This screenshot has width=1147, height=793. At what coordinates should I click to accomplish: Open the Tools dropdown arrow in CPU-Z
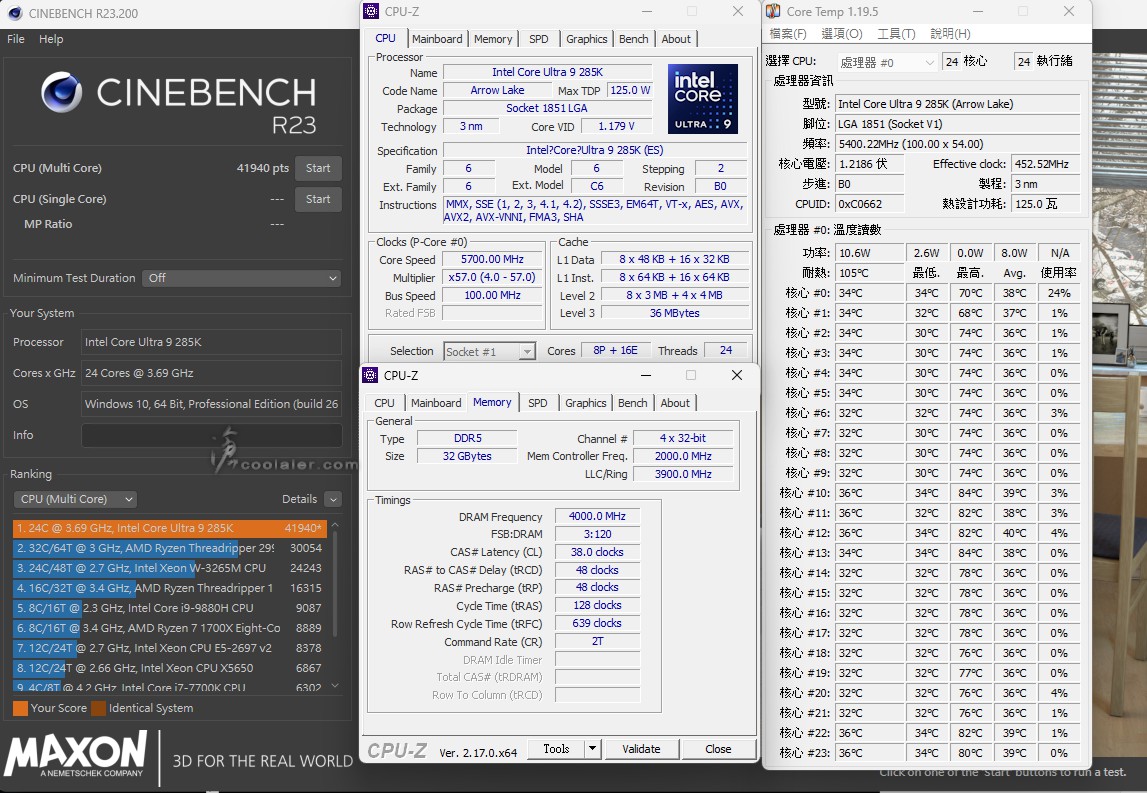point(592,748)
